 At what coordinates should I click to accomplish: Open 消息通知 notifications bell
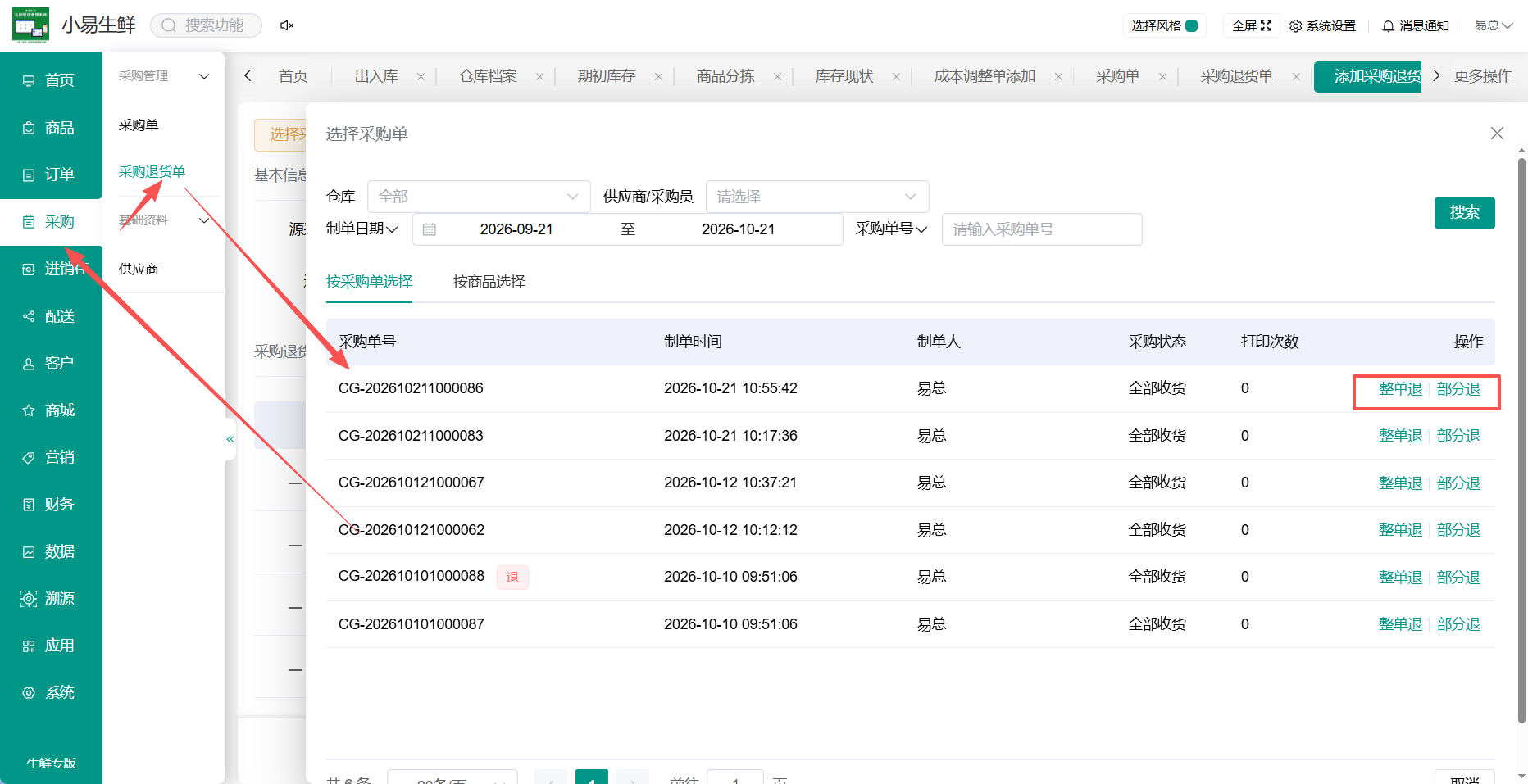click(x=1416, y=25)
